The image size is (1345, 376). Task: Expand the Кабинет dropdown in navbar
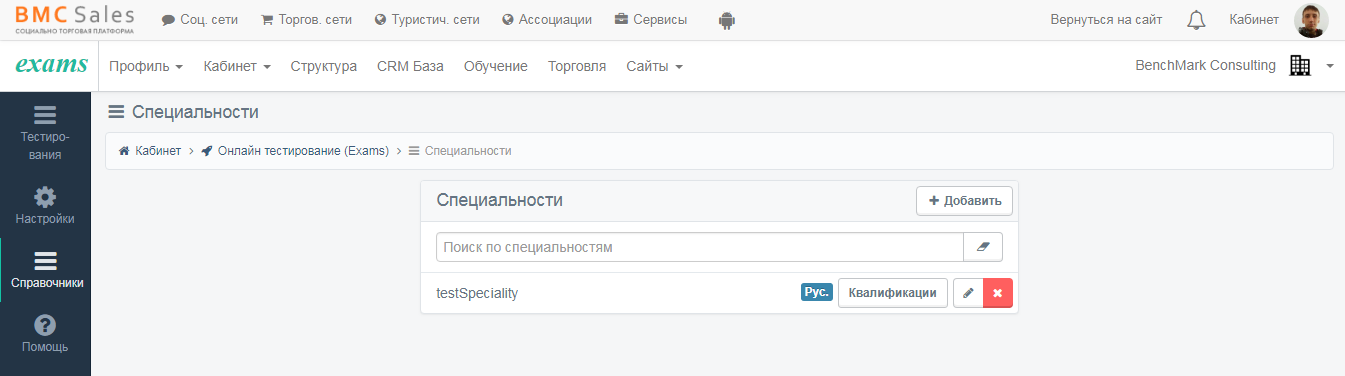click(x=237, y=66)
